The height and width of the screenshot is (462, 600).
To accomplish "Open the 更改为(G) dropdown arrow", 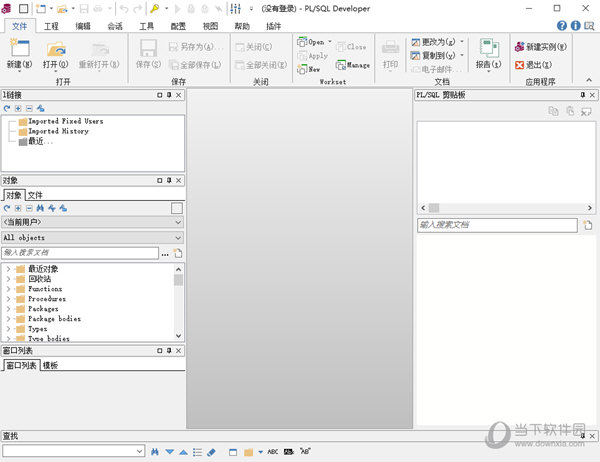I will coord(462,41).
